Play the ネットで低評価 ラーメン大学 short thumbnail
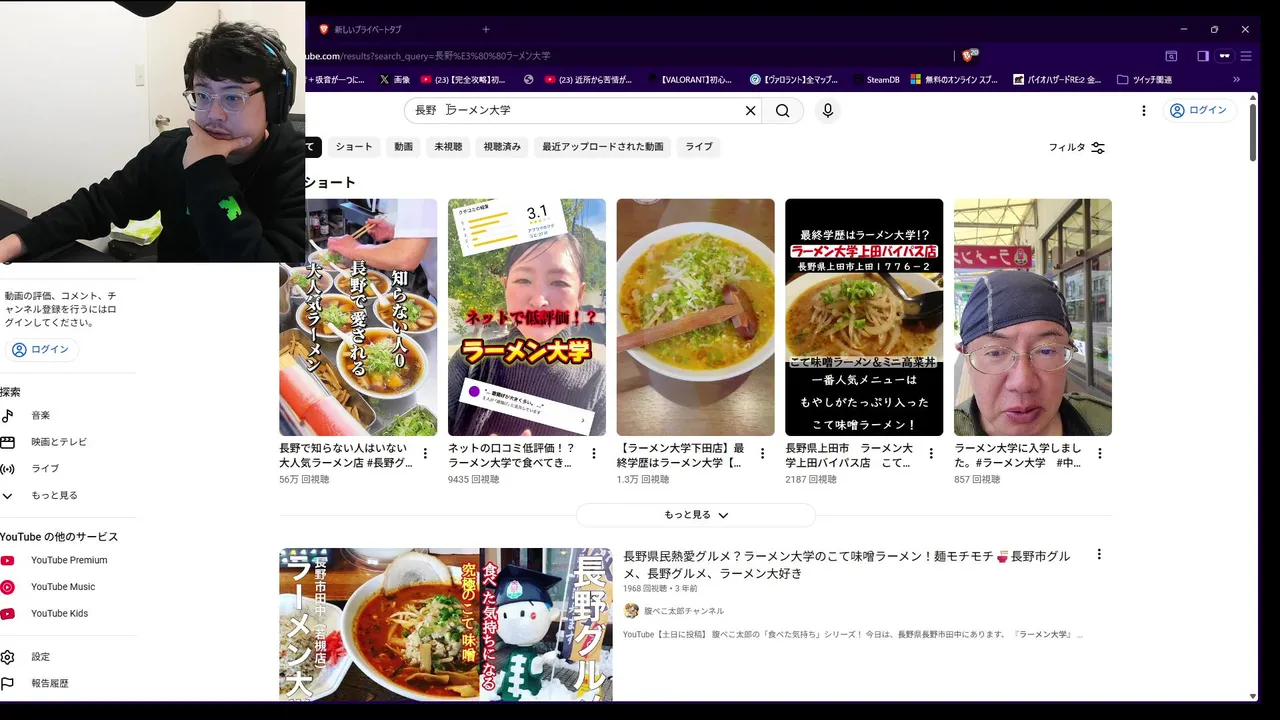 click(x=527, y=317)
